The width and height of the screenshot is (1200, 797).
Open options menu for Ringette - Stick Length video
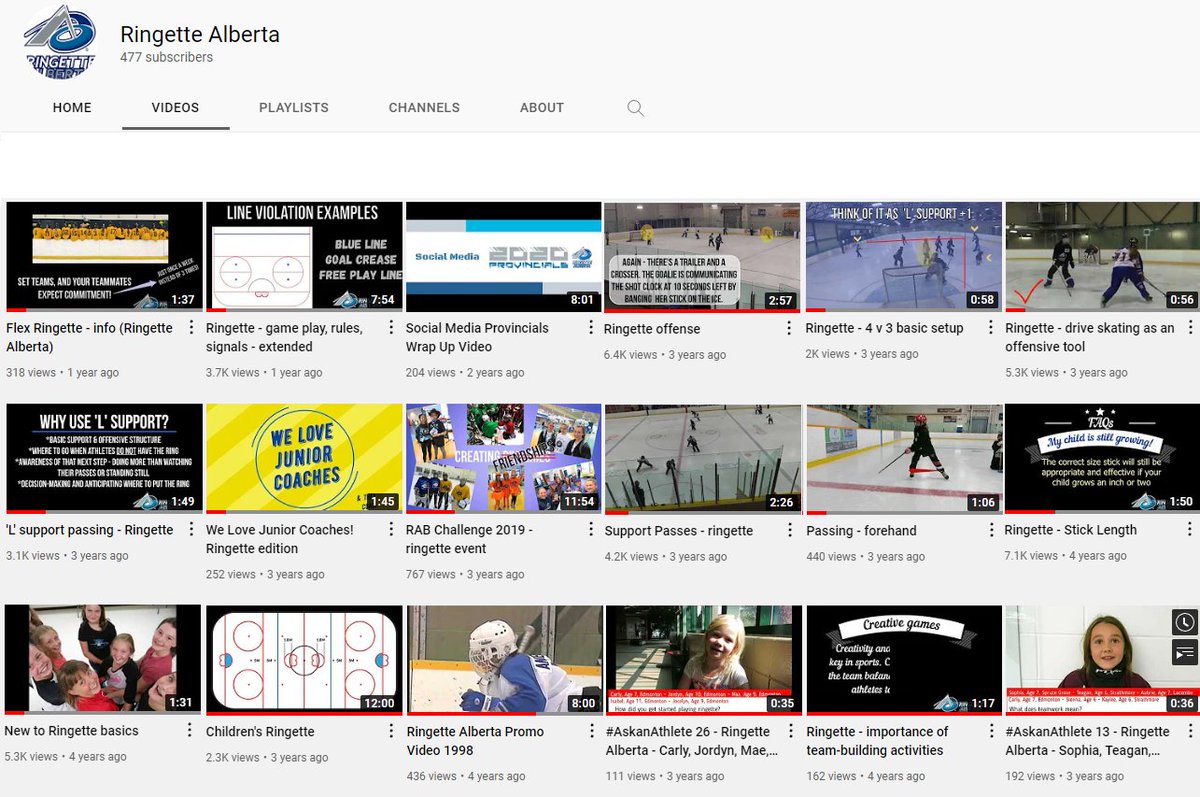click(x=1190, y=530)
